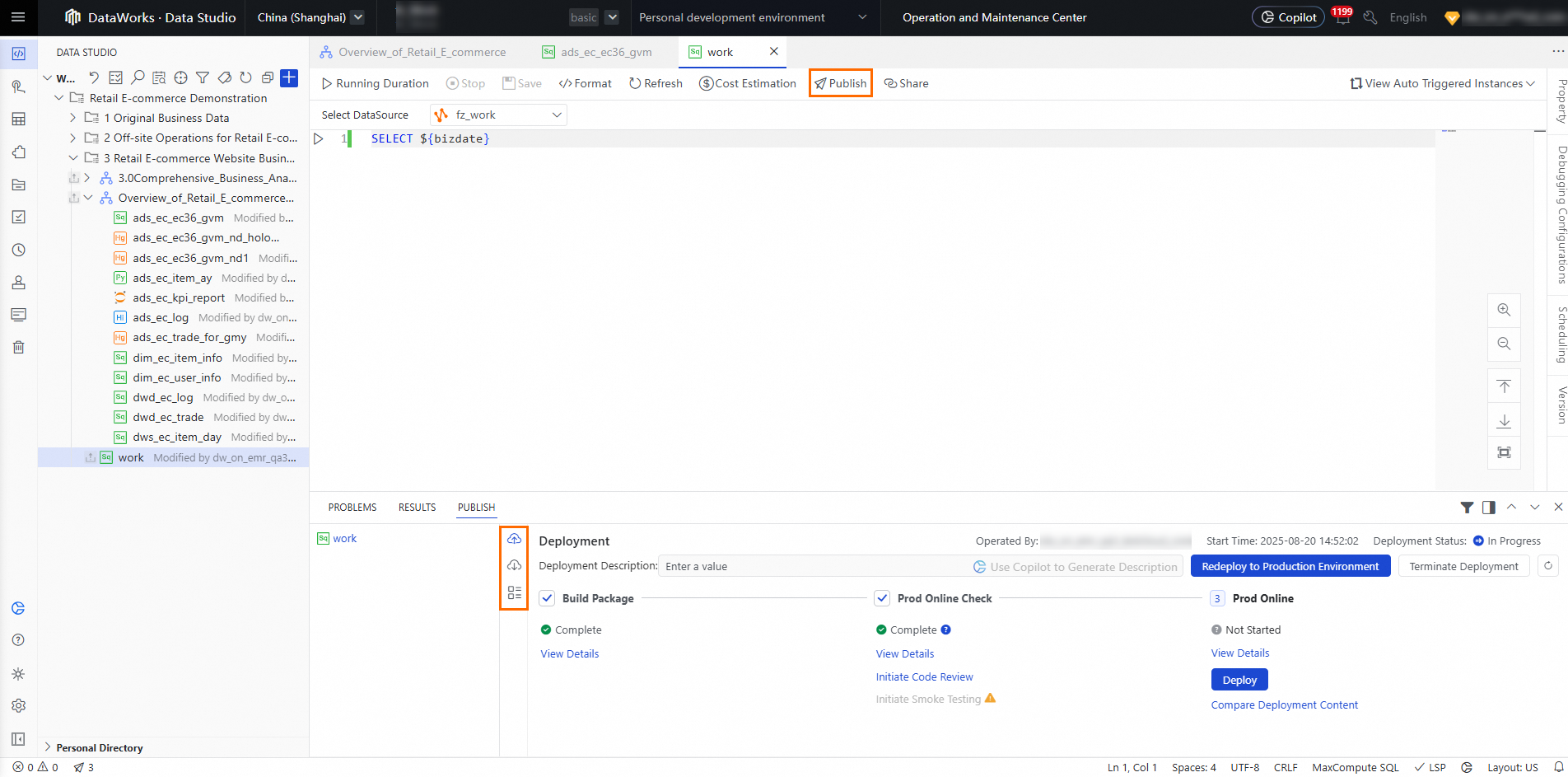
Task: Open the China (Shanghai) region dropdown
Action: click(x=310, y=17)
